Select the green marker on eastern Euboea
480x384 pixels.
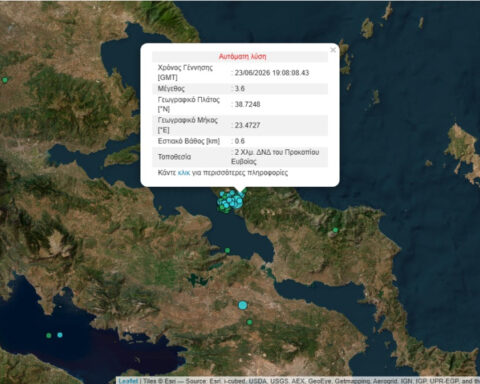point(335,230)
